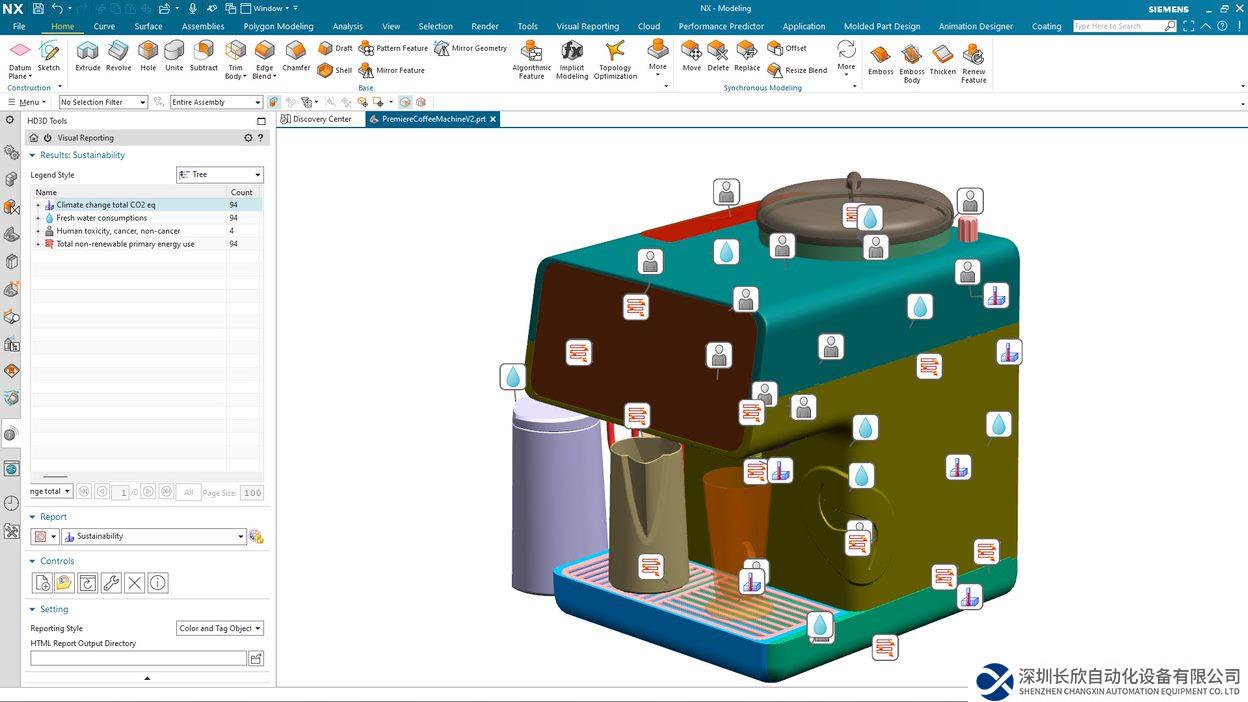This screenshot has width=1248, height=702.
Task: Collapse the Results: Sustainability section
Action: (32, 155)
